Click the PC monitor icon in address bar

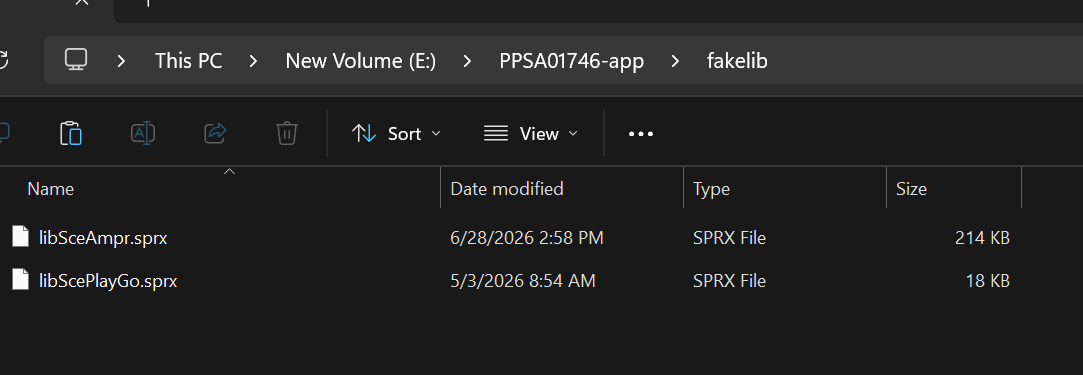point(76,60)
